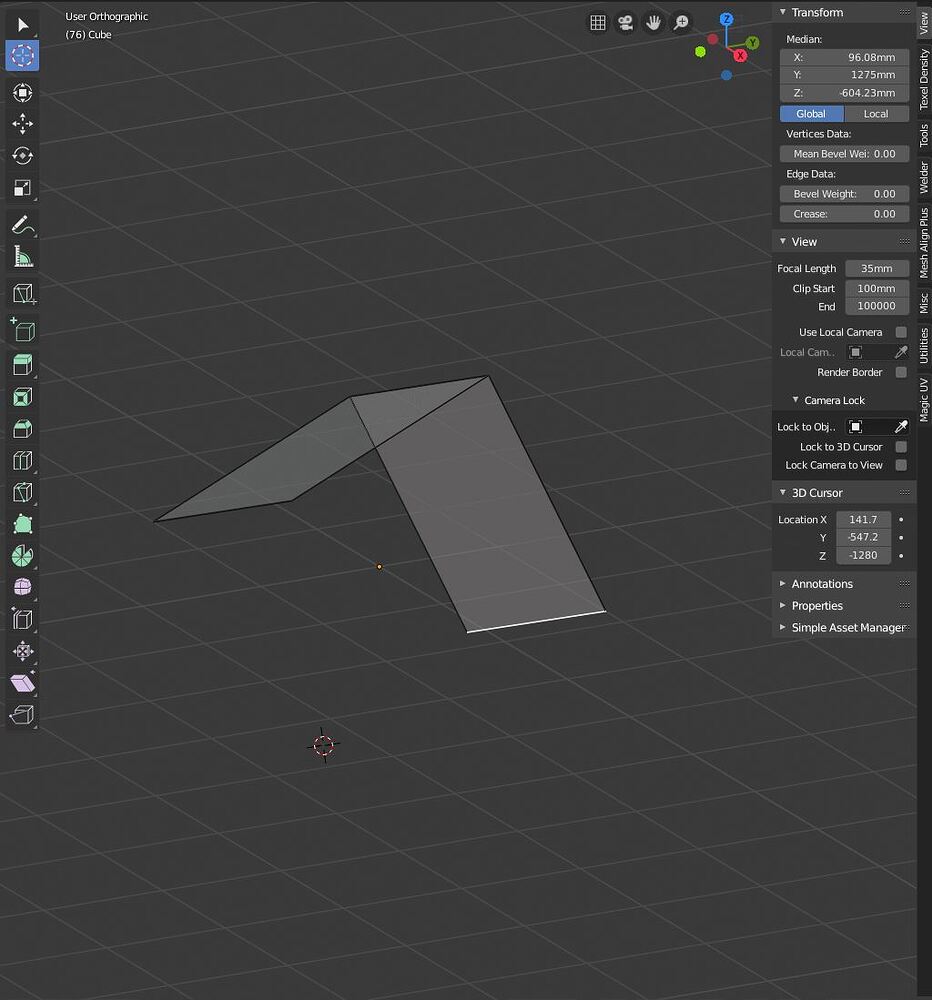932x1000 pixels.
Task: Click the red X axis gizmo
Action: point(740,55)
